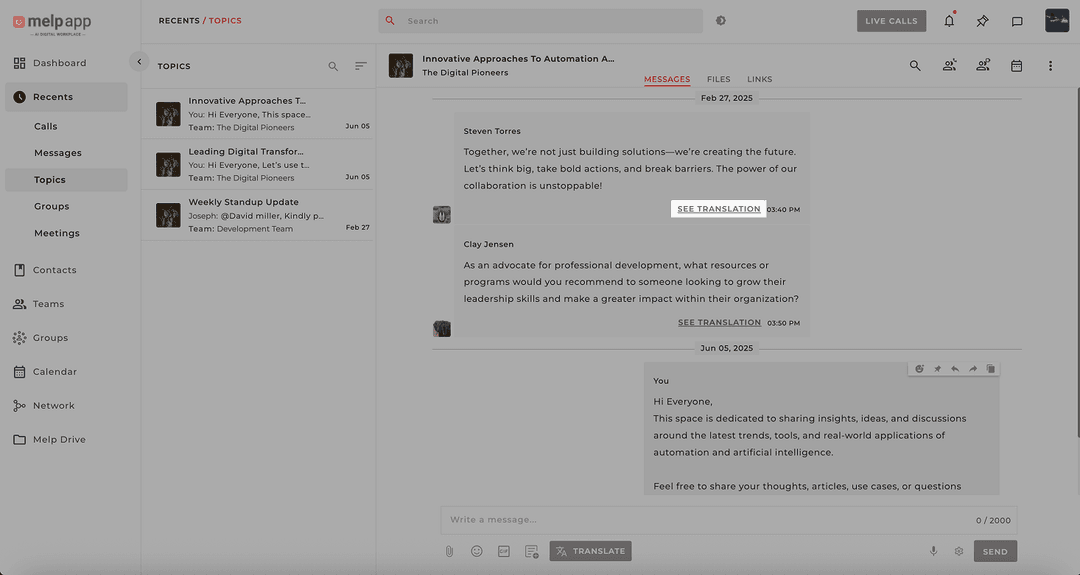Open the GIF picker
Screen dimensions: 1080x575
504,551
